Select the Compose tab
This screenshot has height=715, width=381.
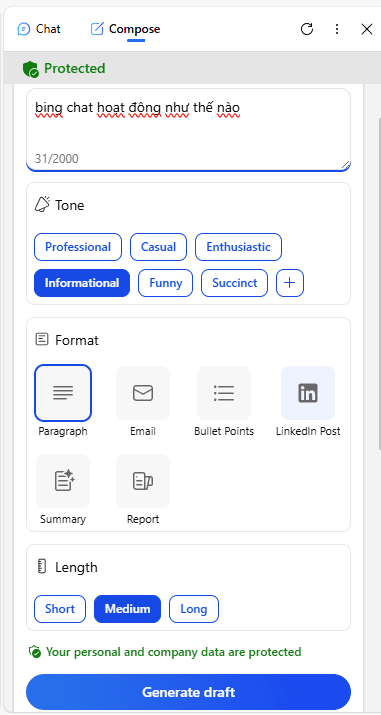[125, 29]
